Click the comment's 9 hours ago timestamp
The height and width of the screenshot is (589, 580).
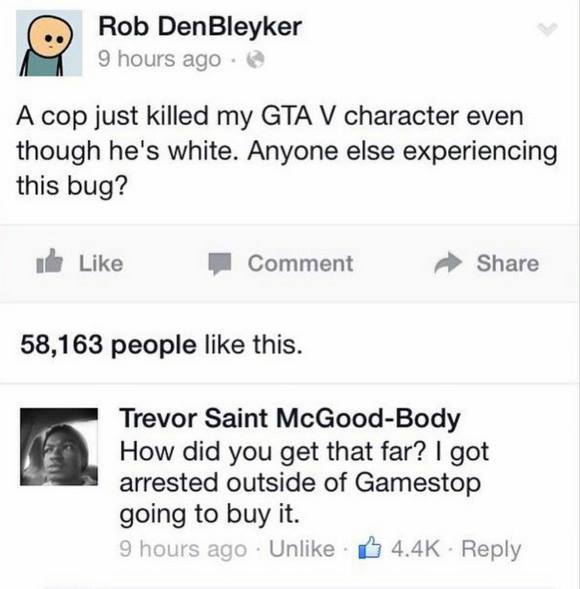183,550
